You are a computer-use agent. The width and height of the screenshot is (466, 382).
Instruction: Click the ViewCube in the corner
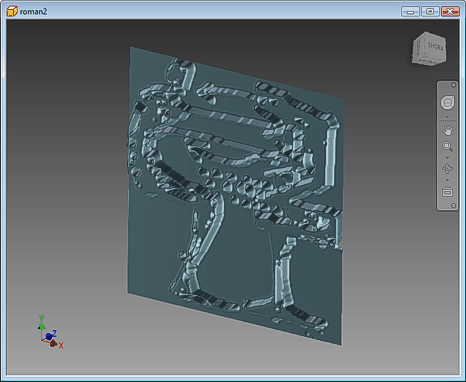tap(429, 49)
